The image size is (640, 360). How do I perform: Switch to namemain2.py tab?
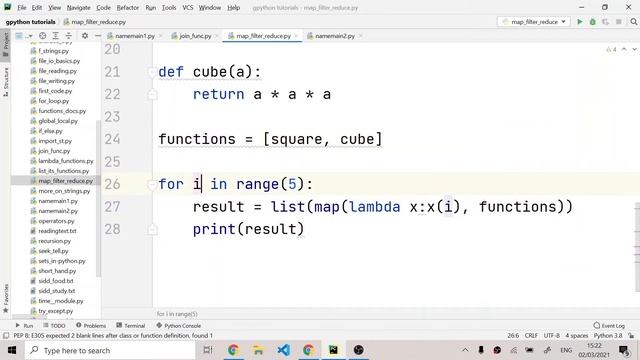(334, 36)
